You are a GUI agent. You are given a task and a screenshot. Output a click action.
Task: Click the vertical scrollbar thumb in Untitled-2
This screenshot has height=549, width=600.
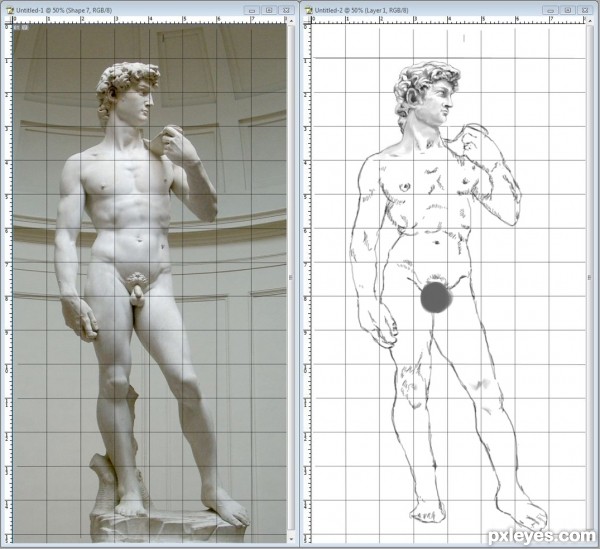click(x=590, y=277)
